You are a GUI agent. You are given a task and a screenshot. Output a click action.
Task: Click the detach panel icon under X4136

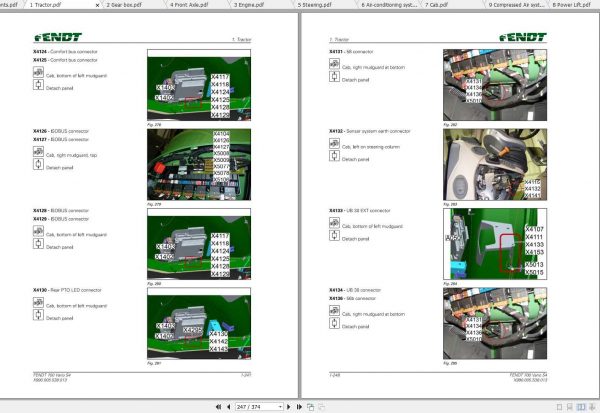[334, 323]
